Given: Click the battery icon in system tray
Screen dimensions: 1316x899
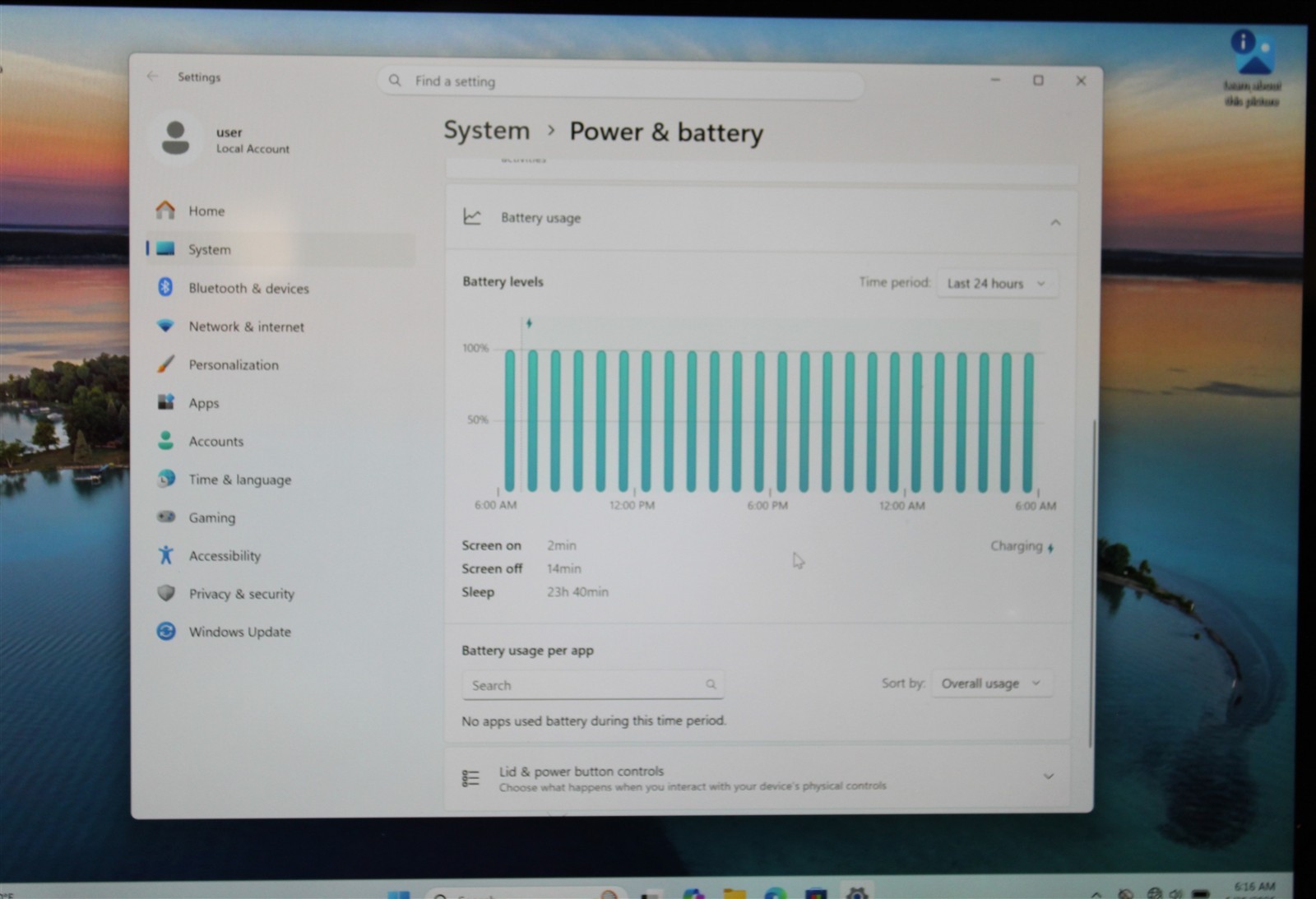Looking at the screenshot, I should (x=1201, y=892).
